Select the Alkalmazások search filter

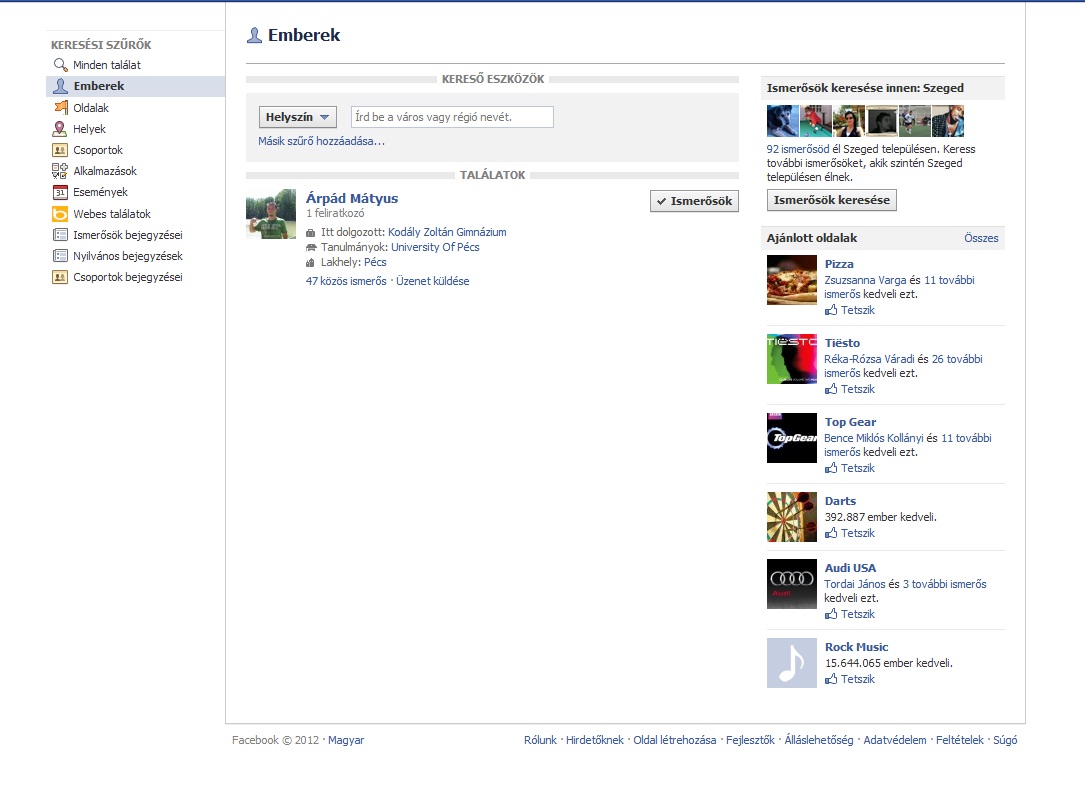(104, 171)
